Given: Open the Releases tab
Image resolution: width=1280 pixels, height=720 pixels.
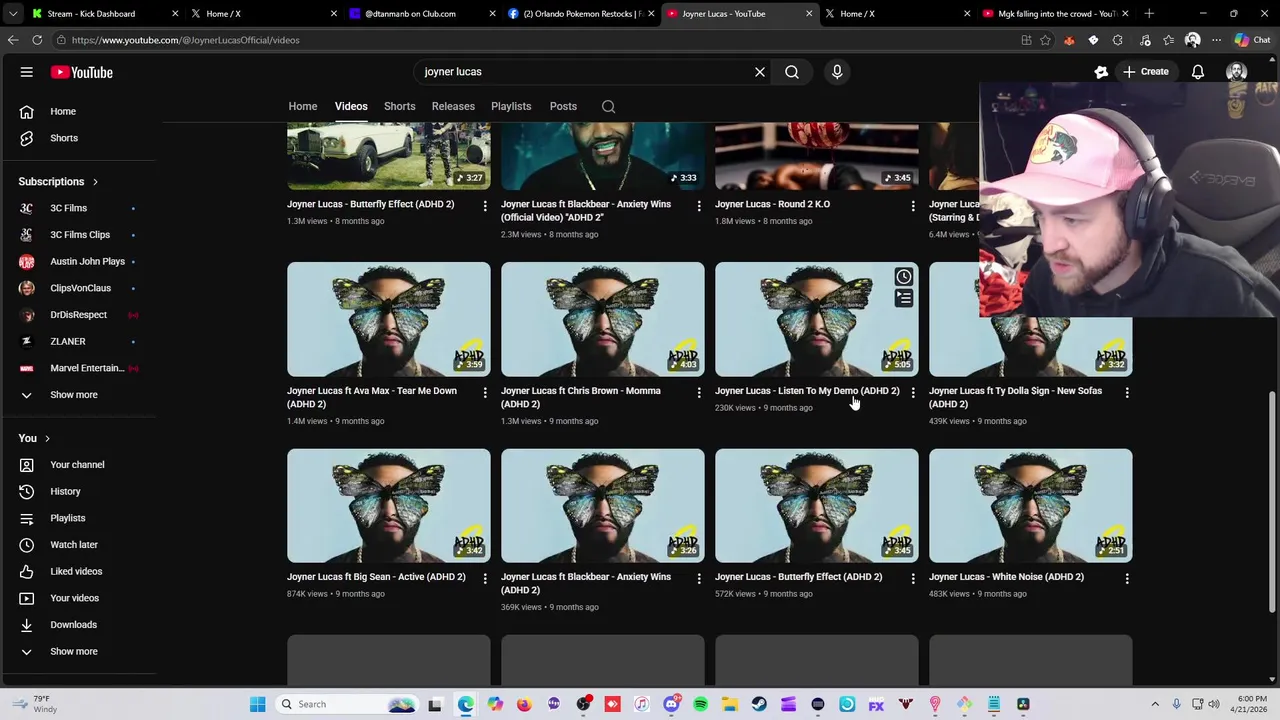Looking at the screenshot, I should (x=453, y=106).
